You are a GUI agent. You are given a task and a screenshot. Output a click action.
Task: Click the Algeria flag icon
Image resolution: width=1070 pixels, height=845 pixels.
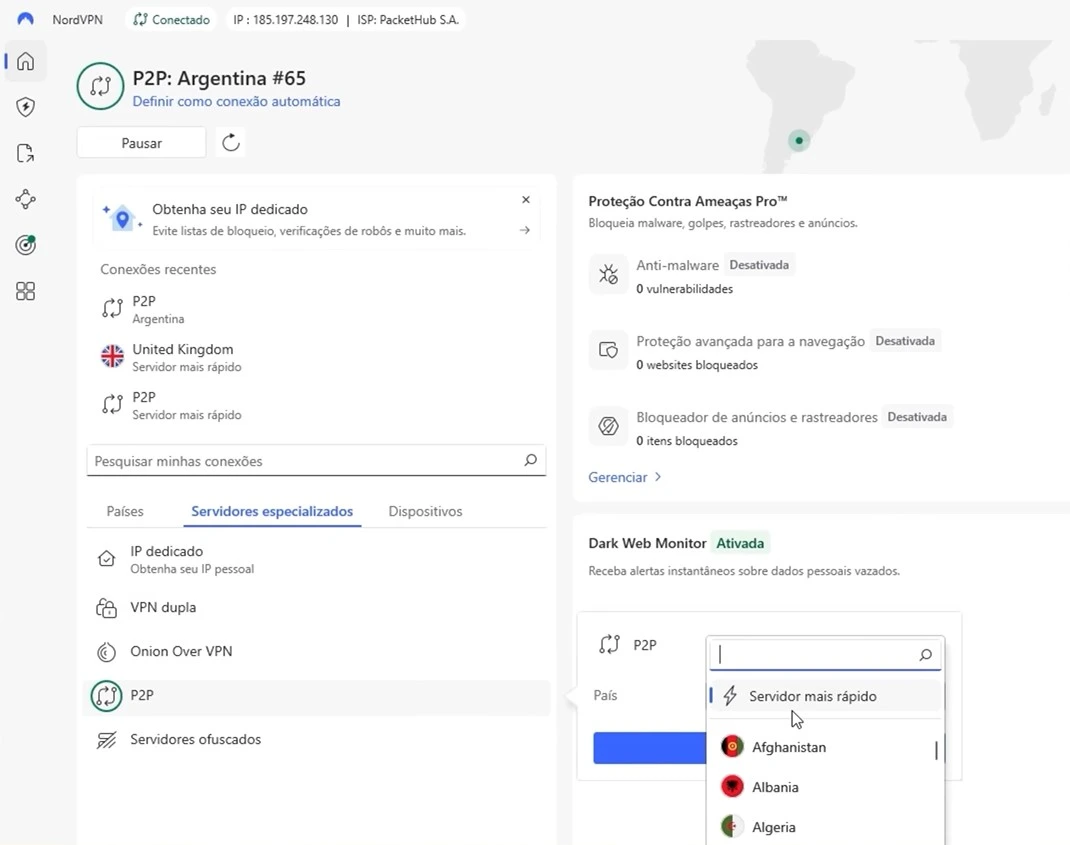point(732,827)
